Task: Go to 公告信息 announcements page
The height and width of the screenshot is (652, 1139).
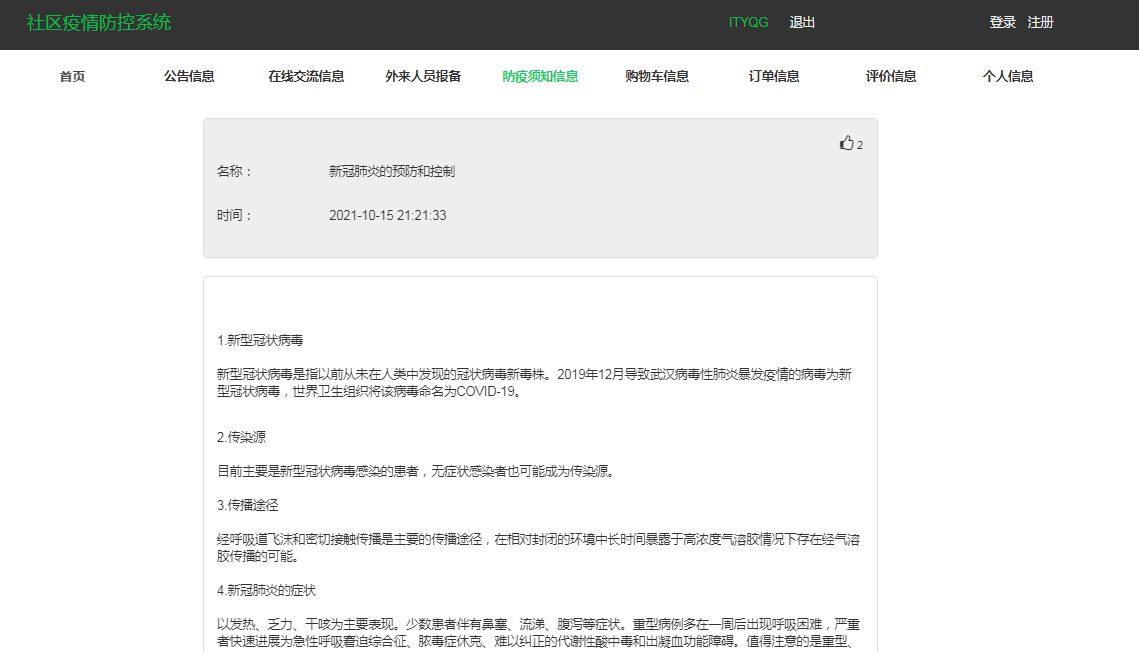Action: pyautogui.click(x=189, y=76)
